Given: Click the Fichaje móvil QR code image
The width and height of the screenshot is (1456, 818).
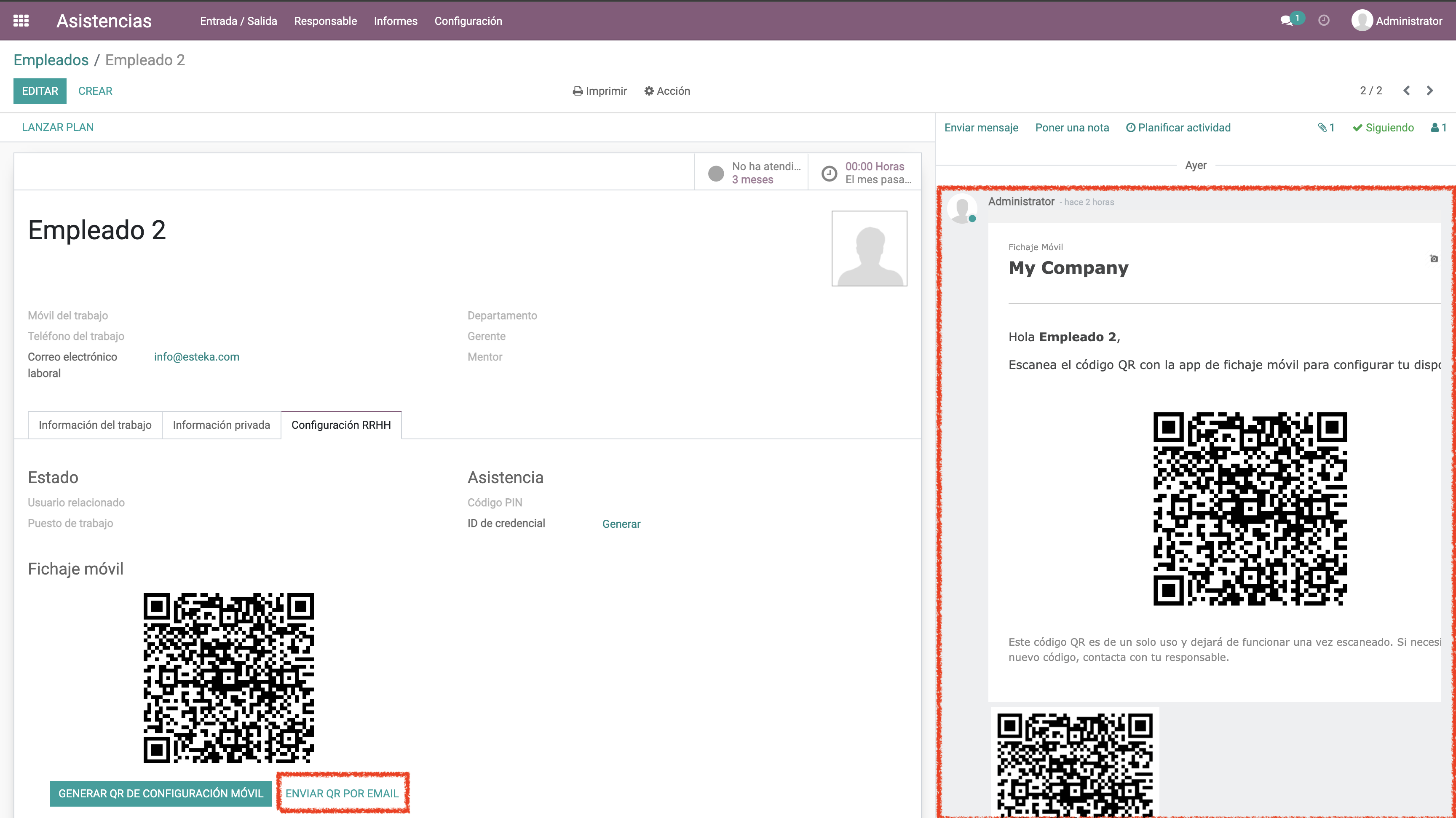Looking at the screenshot, I should [228, 678].
